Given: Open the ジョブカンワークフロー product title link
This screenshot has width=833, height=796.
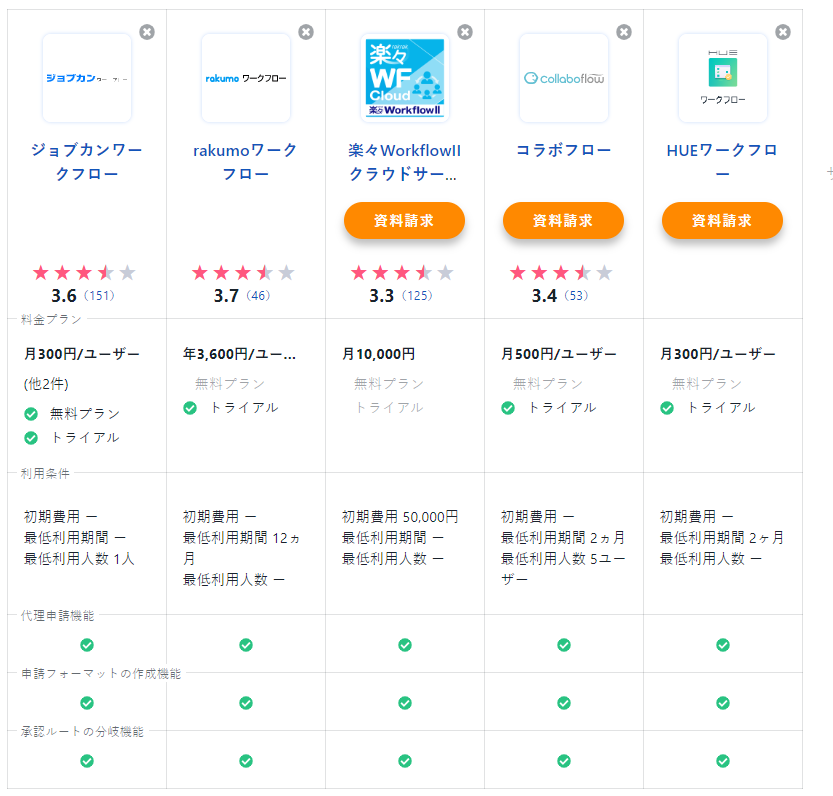Looking at the screenshot, I should (x=87, y=162).
